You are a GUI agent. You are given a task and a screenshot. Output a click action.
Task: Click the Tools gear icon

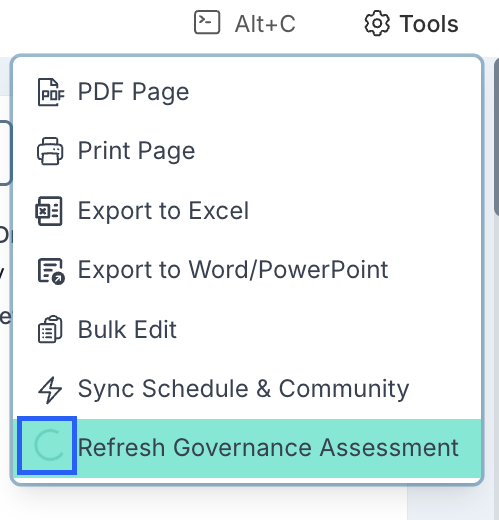[x=377, y=24]
